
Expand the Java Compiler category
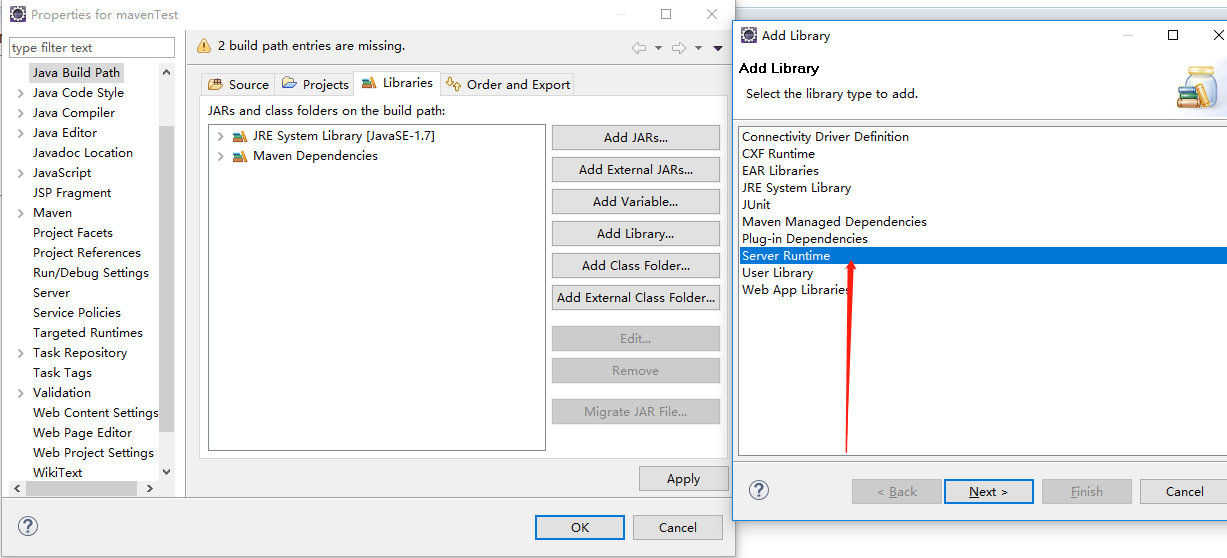click(x=20, y=113)
